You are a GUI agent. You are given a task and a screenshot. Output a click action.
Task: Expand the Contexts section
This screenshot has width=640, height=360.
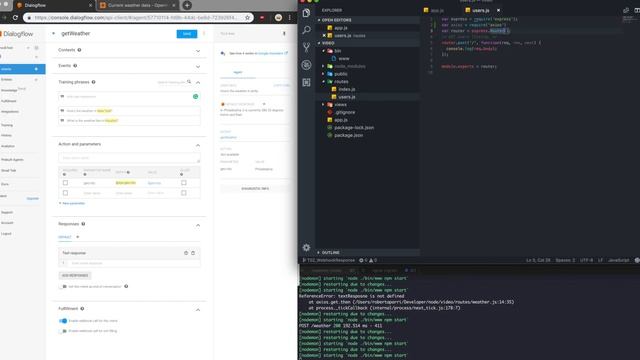click(198, 51)
